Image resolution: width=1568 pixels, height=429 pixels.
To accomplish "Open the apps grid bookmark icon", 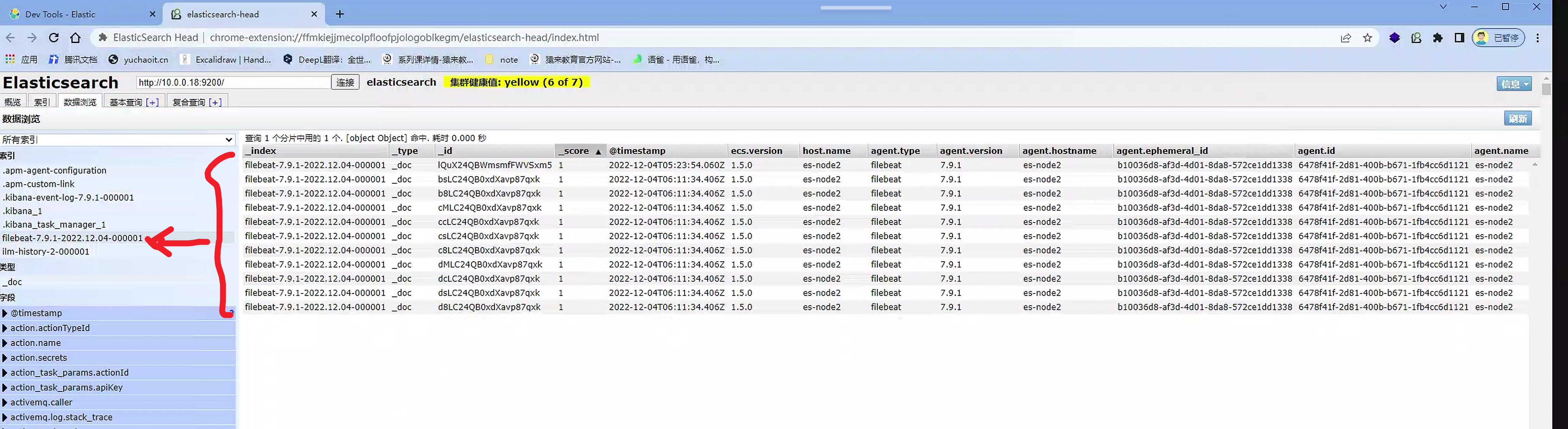I will pos(10,59).
